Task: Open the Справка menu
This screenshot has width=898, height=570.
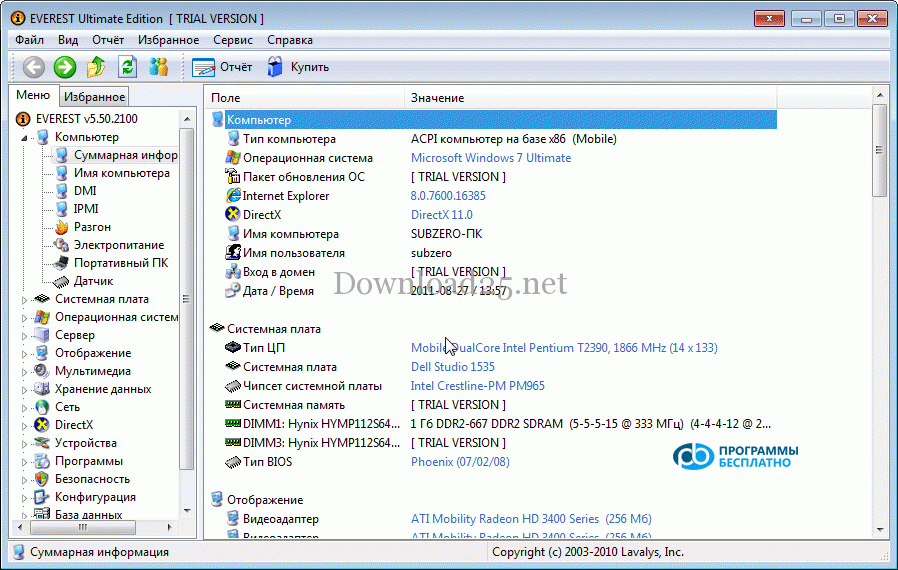Action: click(x=290, y=40)
